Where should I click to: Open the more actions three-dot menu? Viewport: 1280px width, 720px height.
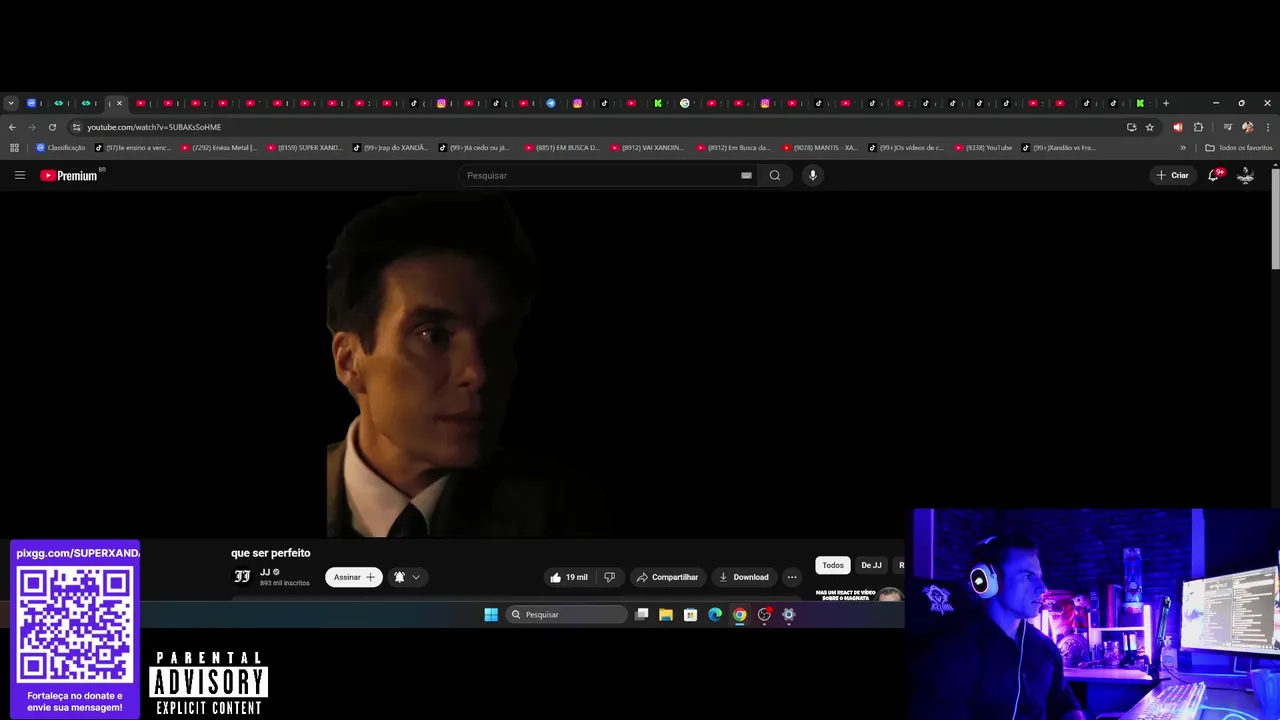[x=791, y=577]
